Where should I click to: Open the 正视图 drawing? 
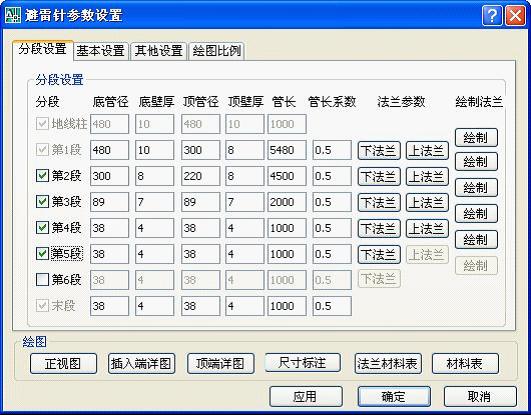[x=63, y=364]
